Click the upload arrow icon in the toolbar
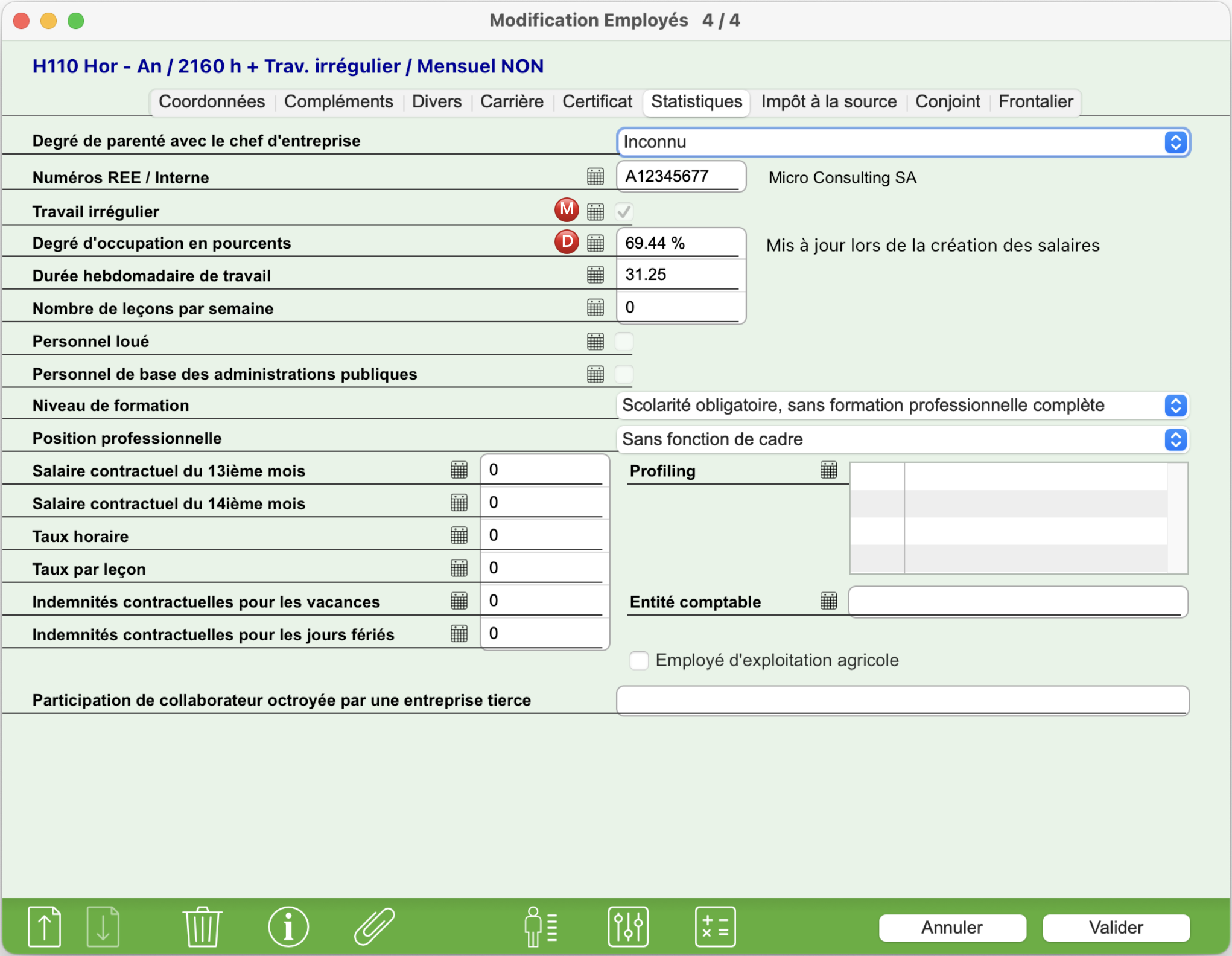Viewport: 1232px width, 956px height. [44, 926]
